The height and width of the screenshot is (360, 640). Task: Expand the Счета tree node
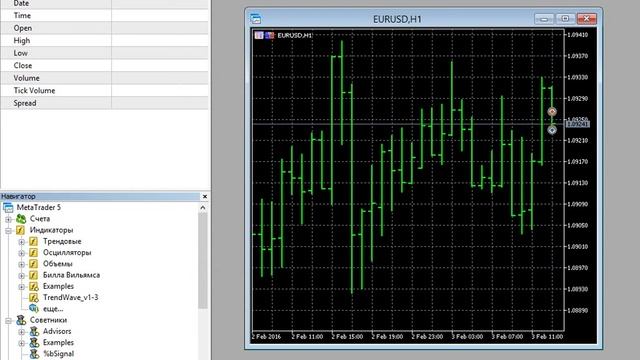[8, 220]
